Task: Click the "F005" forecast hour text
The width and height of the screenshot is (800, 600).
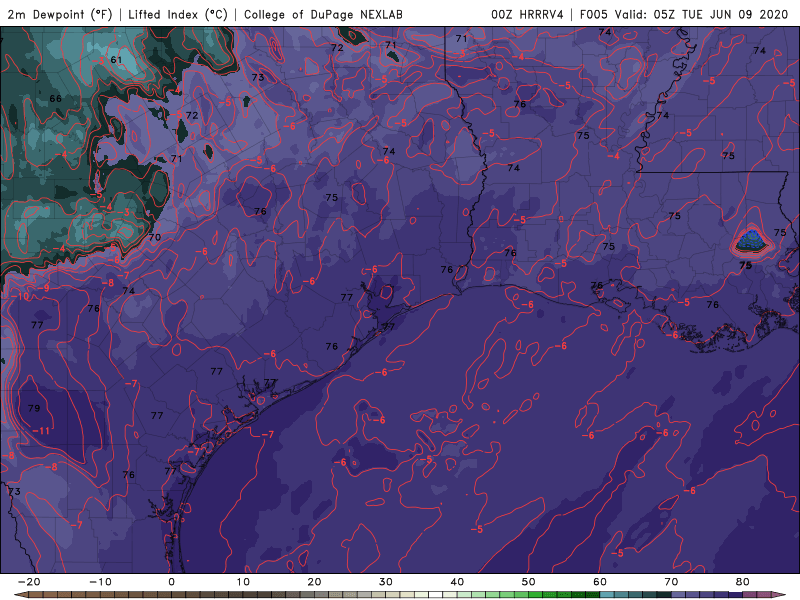Action: click(593, 14)
